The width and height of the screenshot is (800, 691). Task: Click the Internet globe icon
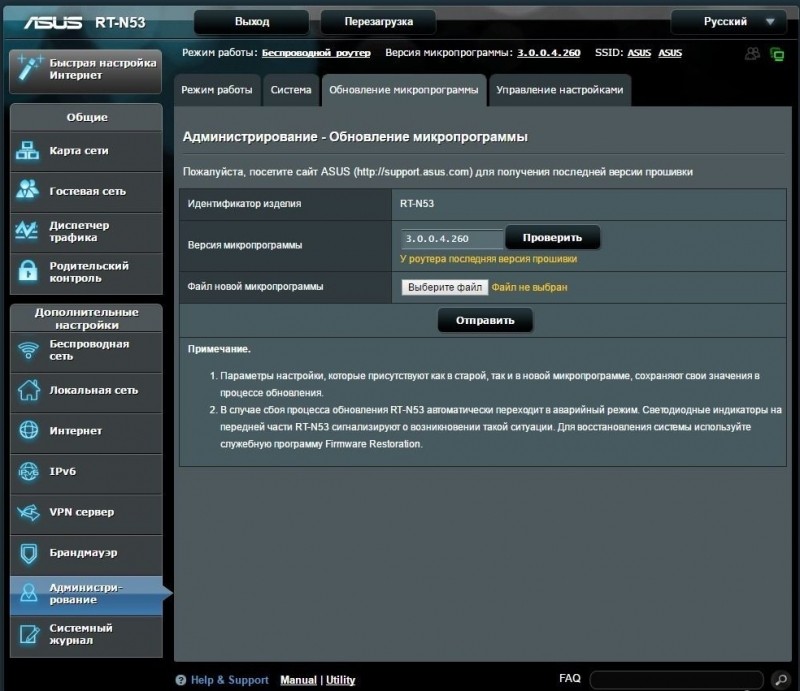click(29, 430)
